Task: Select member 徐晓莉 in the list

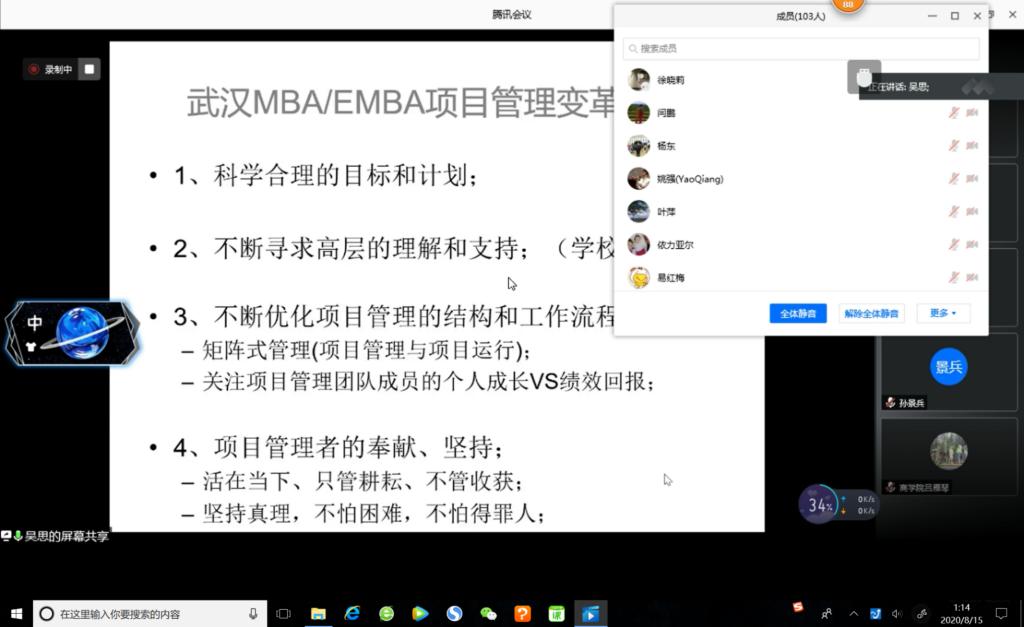Action: 801,80
